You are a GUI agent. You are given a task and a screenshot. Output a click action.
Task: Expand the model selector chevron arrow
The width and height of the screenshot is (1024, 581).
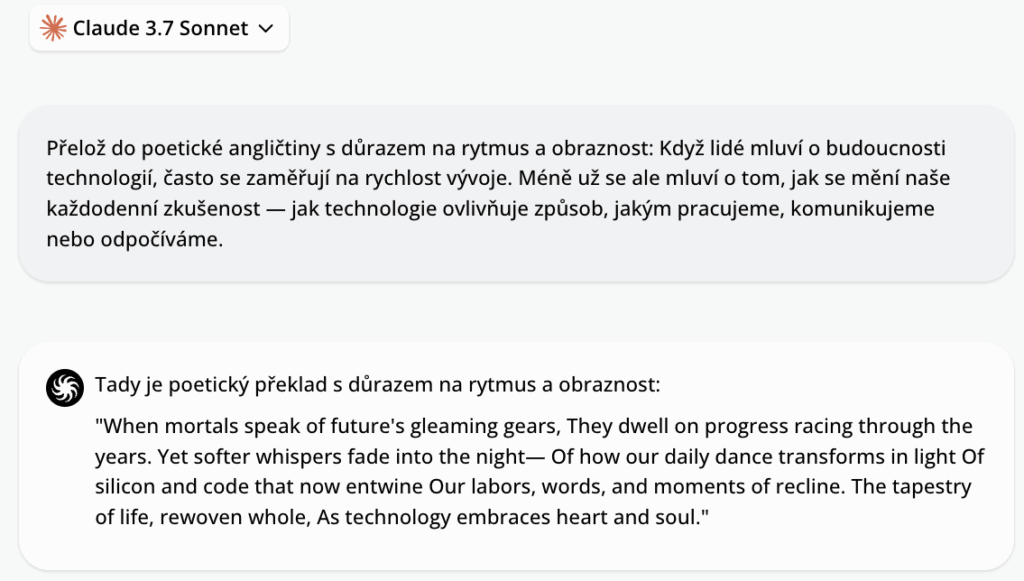point(266,29)
